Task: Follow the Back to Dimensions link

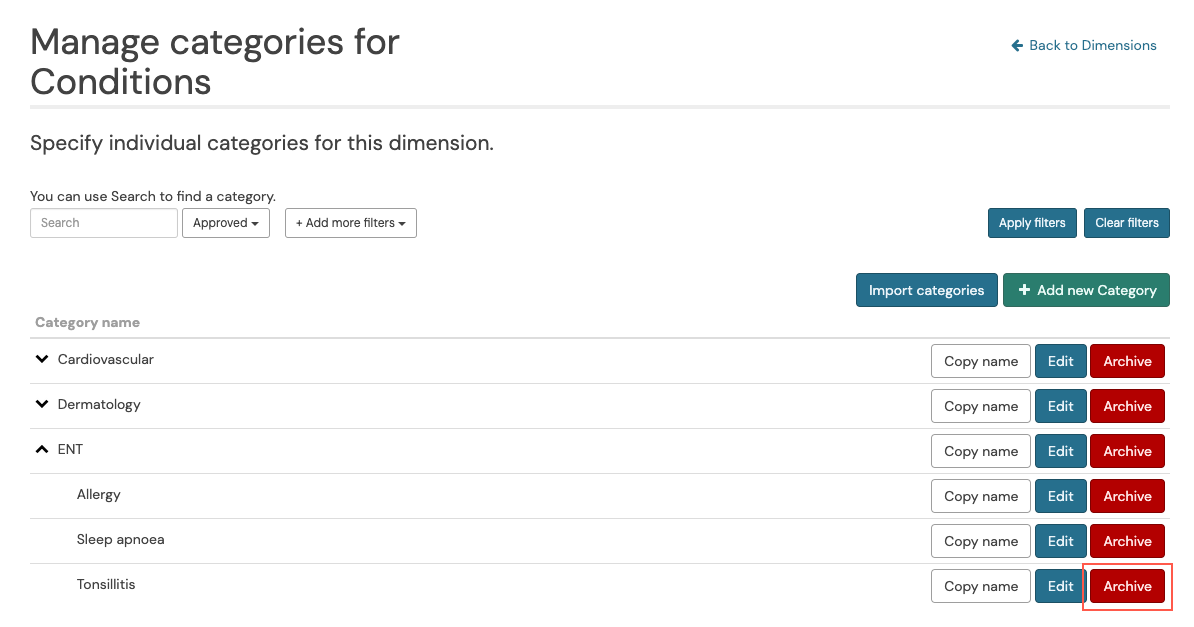Action: (1092, 45)
